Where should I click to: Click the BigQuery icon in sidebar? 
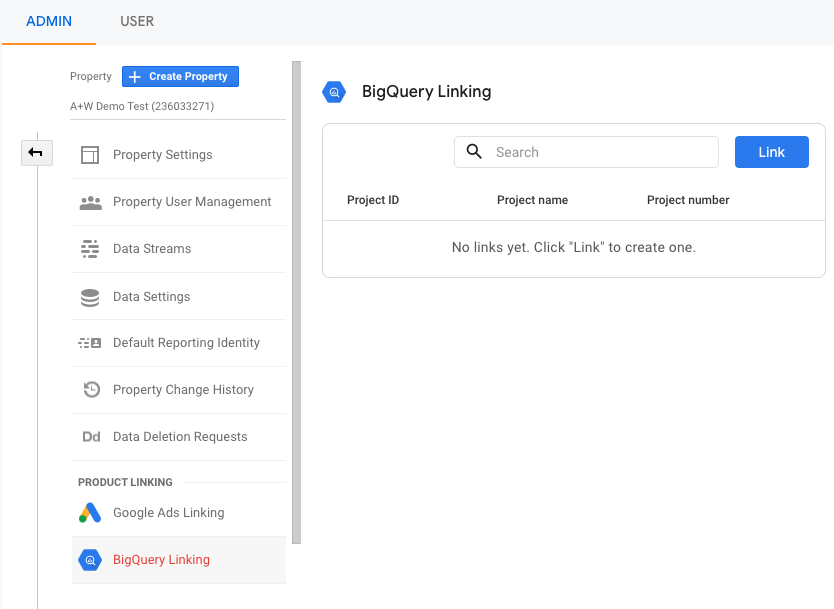tap(90, 560)
